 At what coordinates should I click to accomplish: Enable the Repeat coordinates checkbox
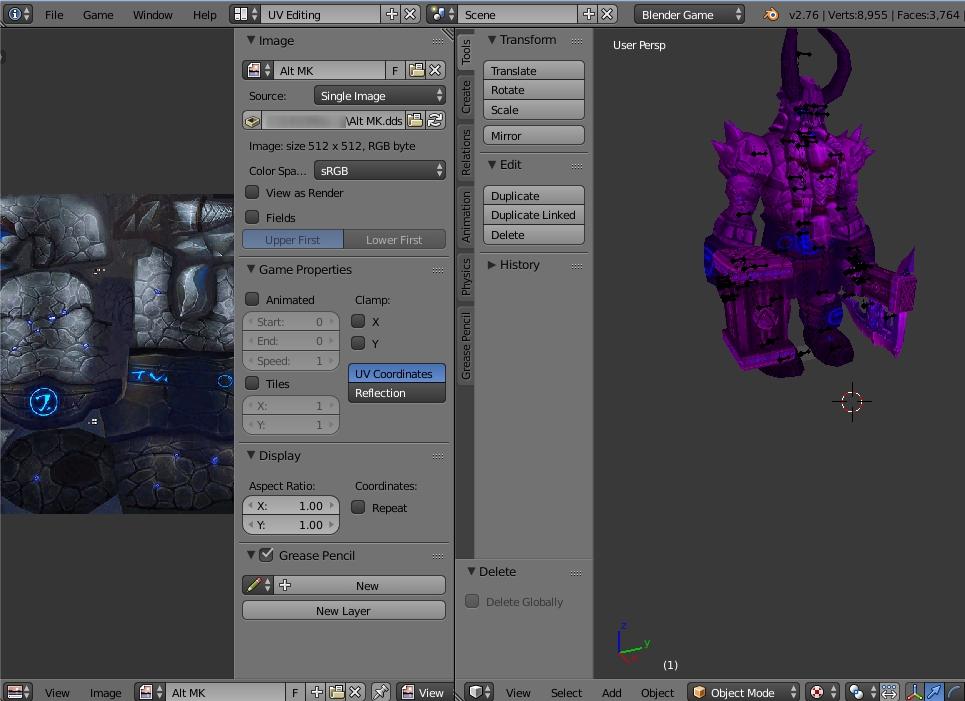(358, 507)
